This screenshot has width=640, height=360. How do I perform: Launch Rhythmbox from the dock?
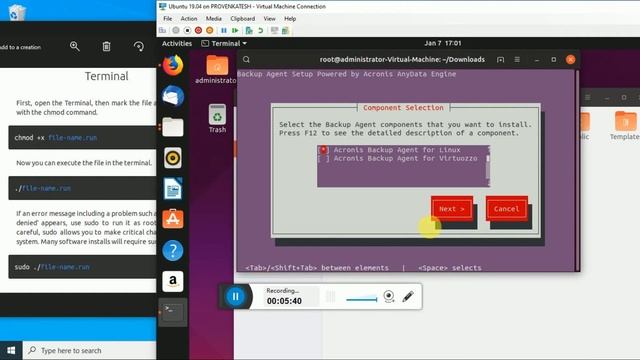173,158
